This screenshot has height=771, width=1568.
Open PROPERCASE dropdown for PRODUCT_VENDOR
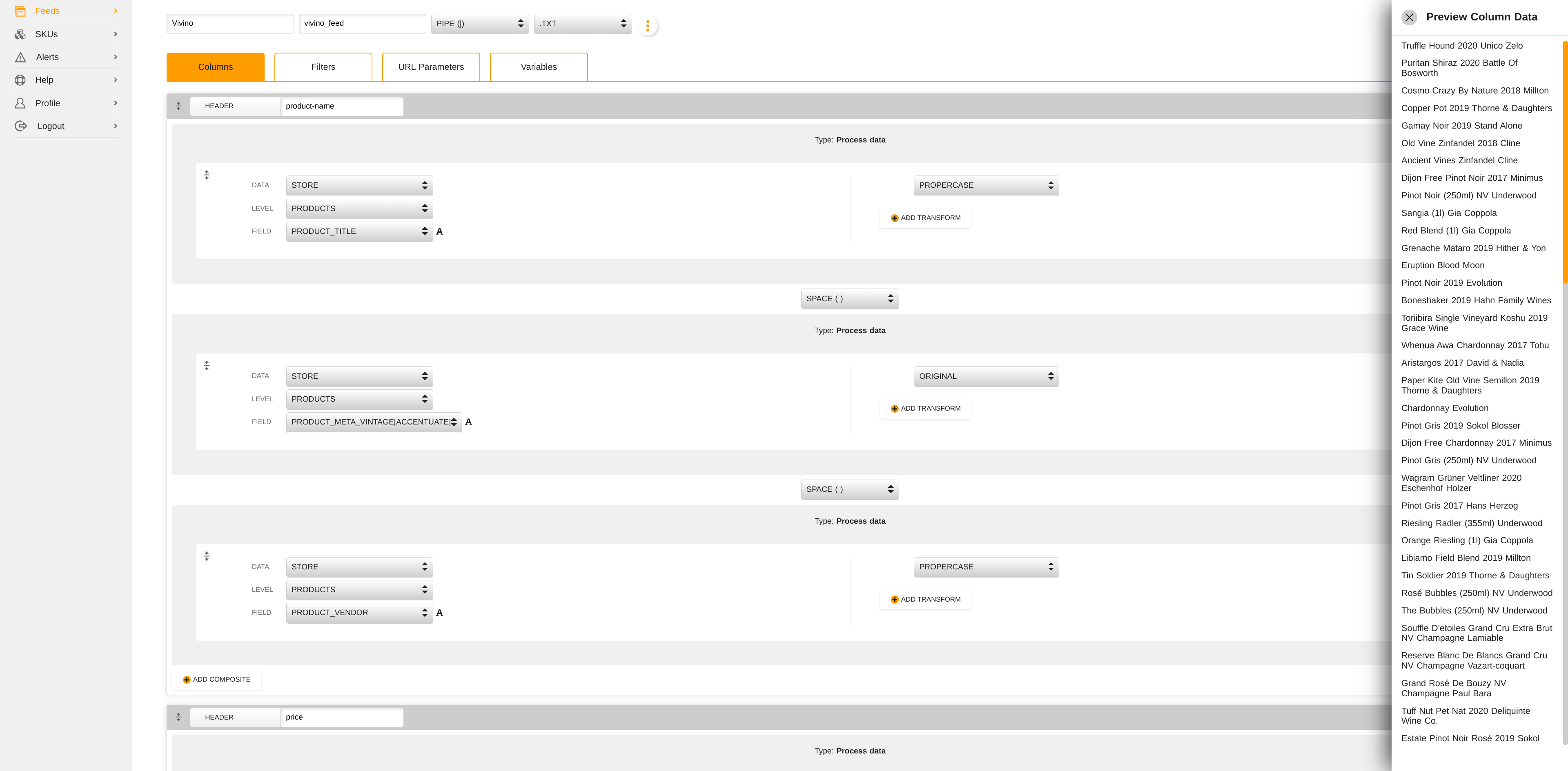pyautogui.click(x=985, y=567)
